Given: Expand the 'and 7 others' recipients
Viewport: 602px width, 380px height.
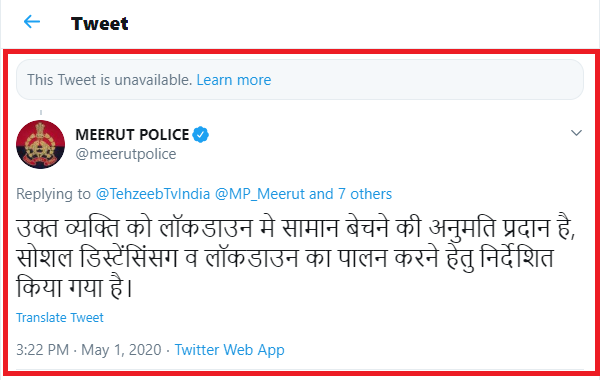Looking at the screenshot, I should [351, 194].
